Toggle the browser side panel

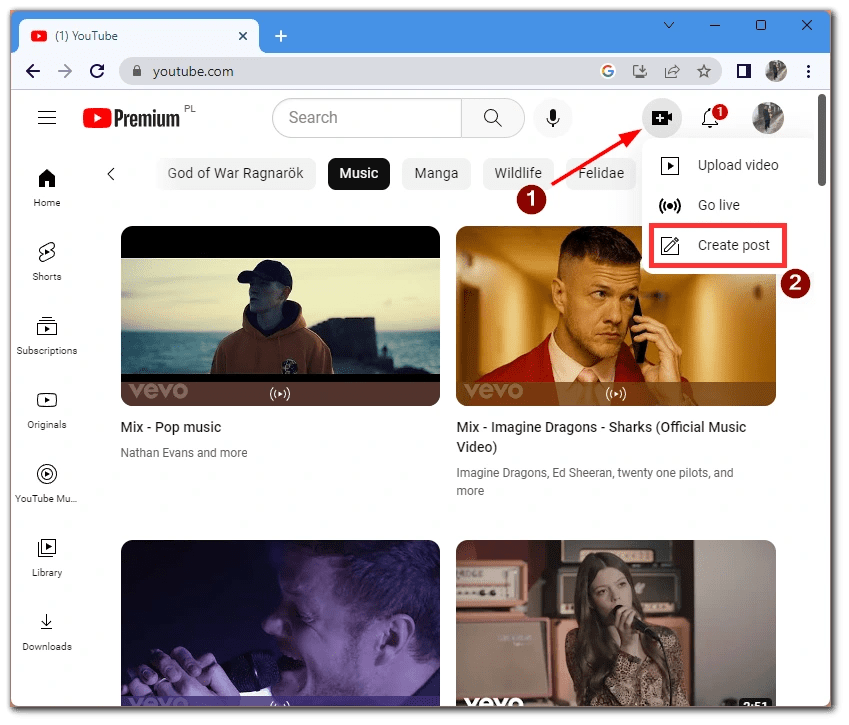(744, 71)
